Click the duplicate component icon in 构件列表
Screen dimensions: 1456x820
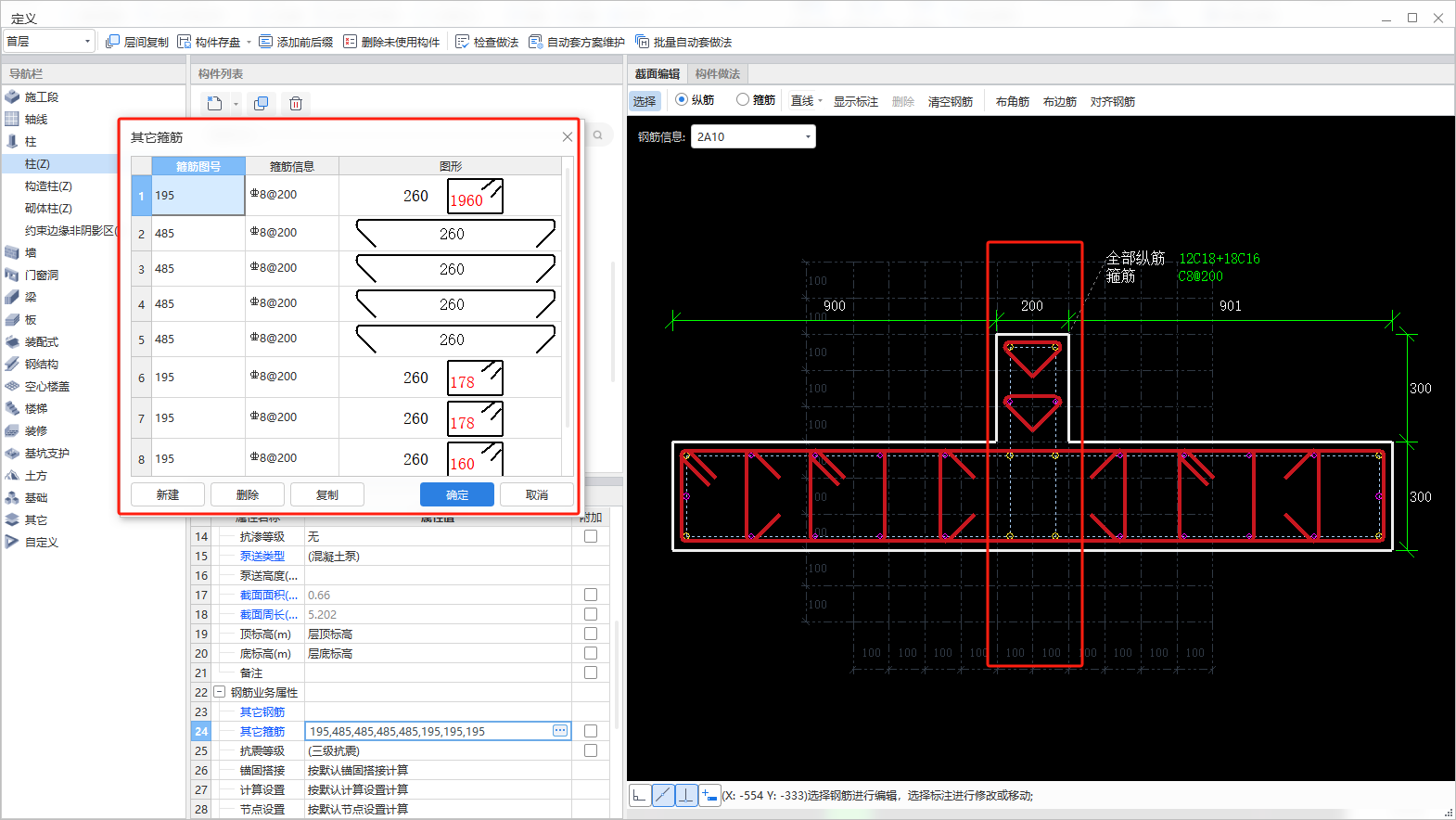point(262,103)
